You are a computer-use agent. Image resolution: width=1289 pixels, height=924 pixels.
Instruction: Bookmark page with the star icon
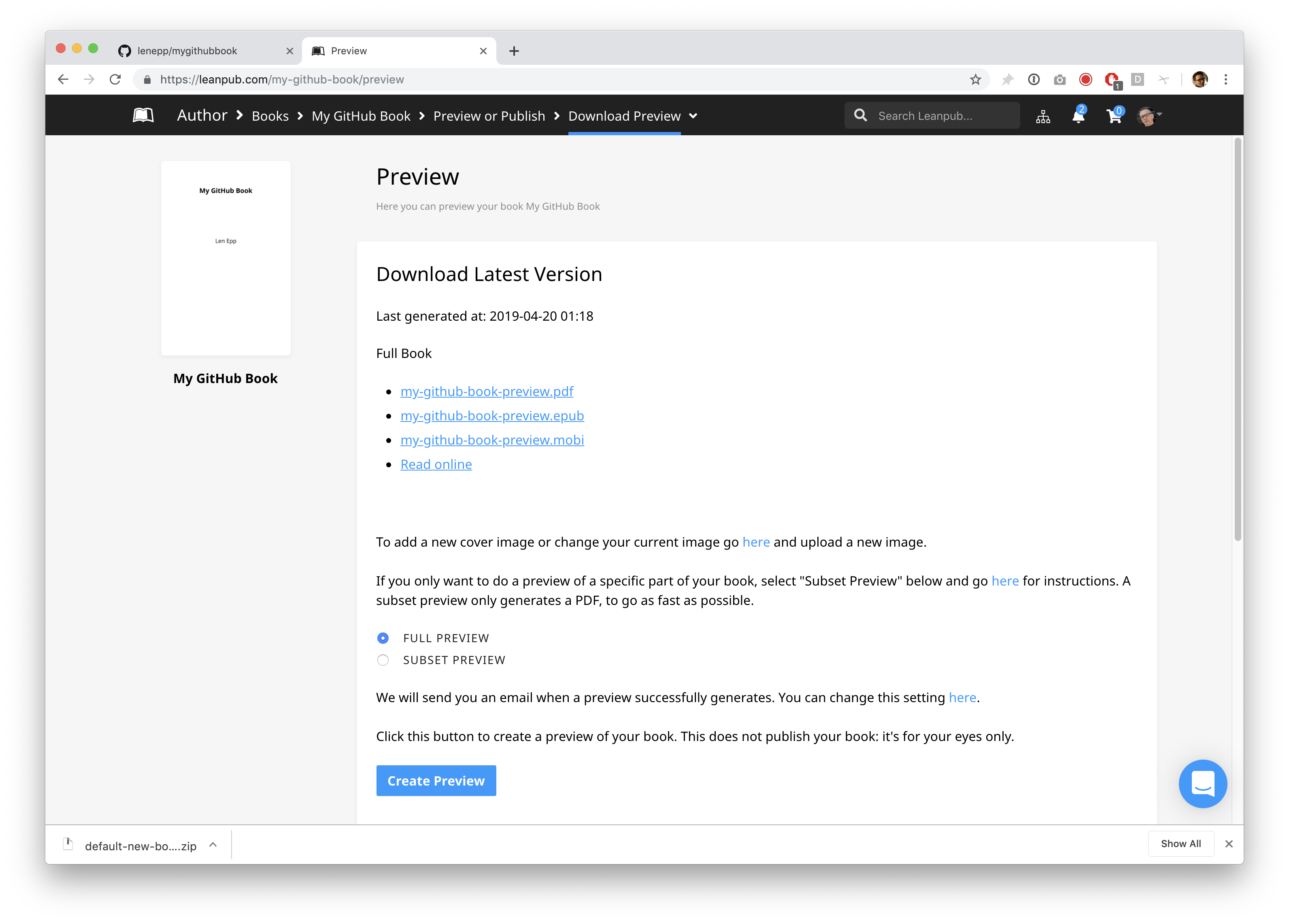coord(975,80)
